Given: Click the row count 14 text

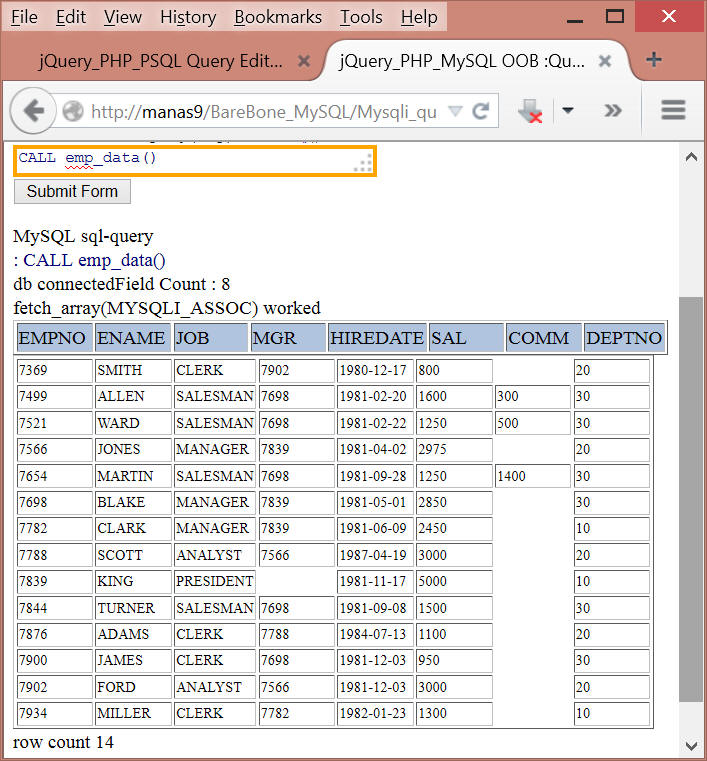Looking at the screenshot, I should [x=63, y=743].
